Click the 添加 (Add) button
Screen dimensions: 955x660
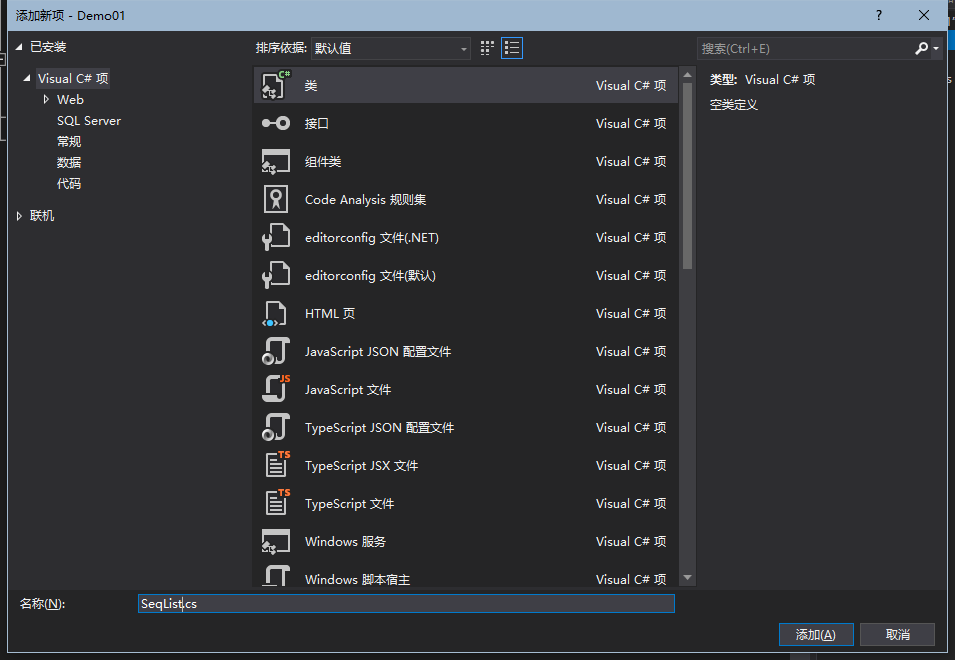point(815,634)
